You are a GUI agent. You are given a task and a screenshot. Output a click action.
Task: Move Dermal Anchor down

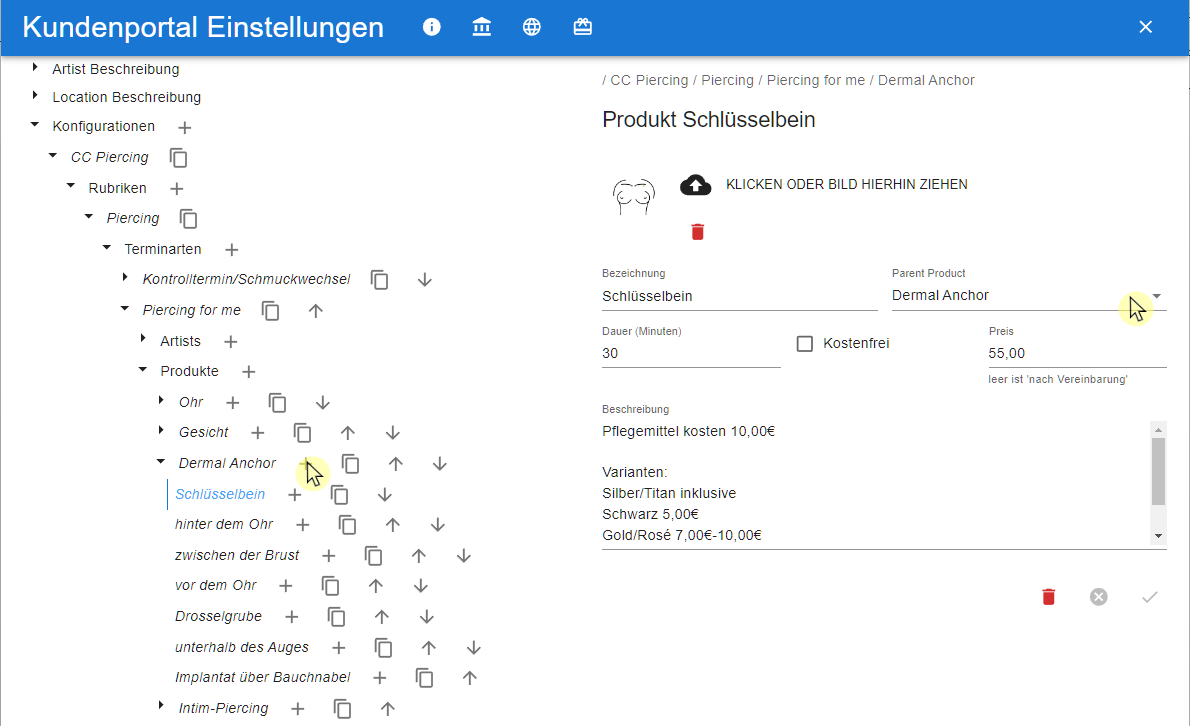[x=439, y=464]
